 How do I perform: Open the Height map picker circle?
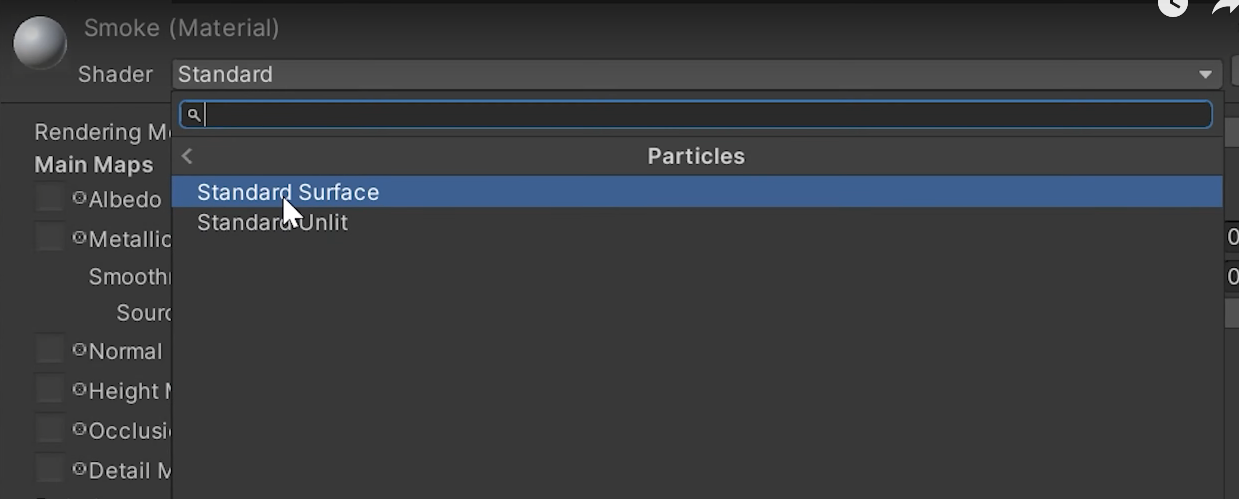tap(80, 390)
